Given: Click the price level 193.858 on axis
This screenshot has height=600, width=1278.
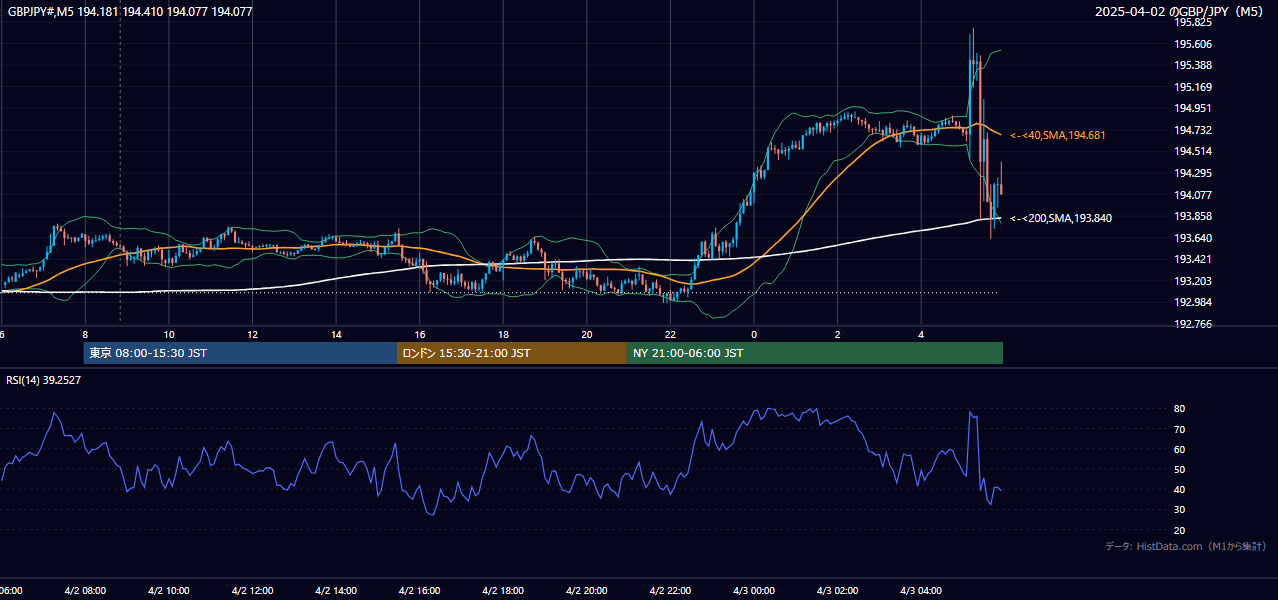Looking at the screenshot, I should [x=1193, y=216].
